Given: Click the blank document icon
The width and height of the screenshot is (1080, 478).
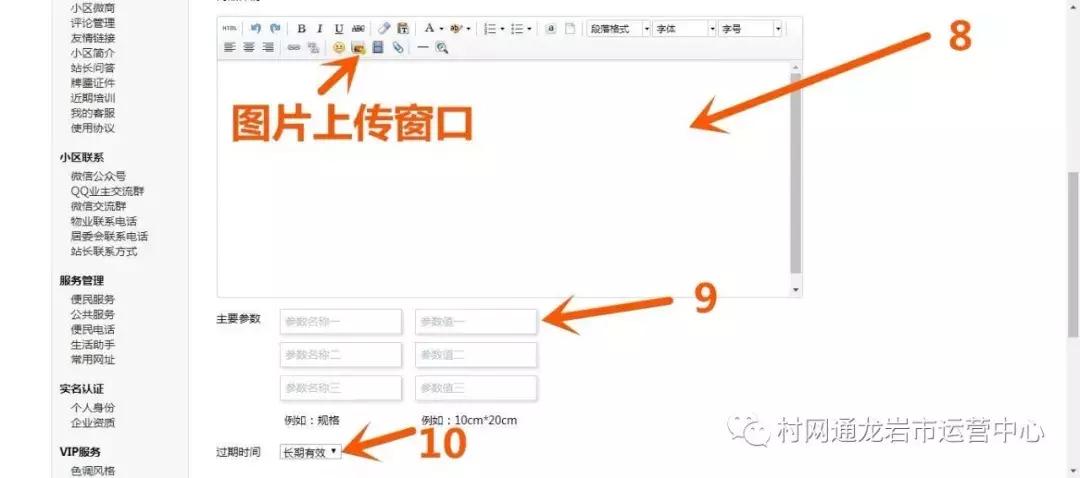Looking at the screenshot, I should point(570,28).
